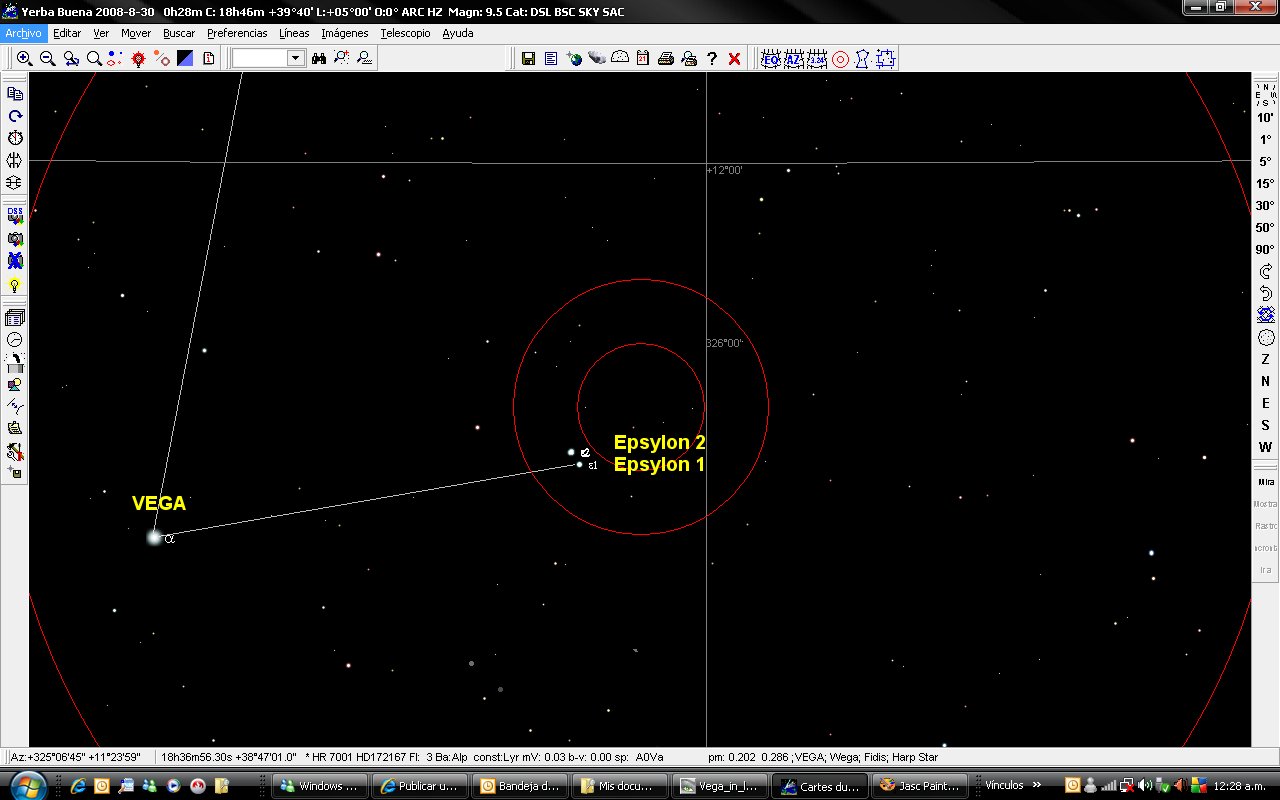Open the globe observatory location icon

pos(574,59)
